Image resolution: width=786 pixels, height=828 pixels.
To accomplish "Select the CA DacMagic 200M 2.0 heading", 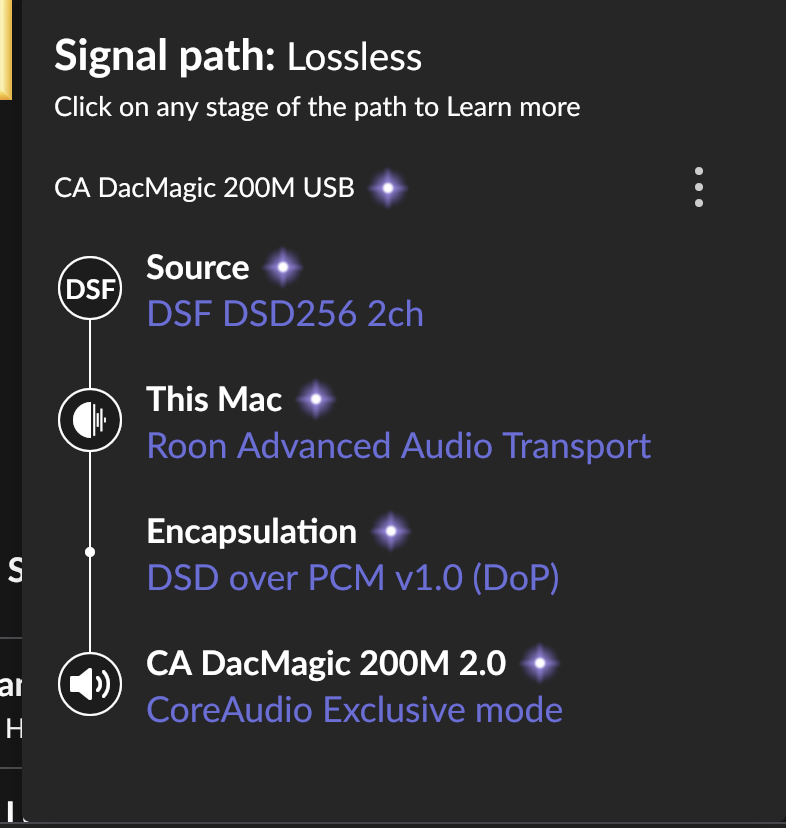I will click(326, 663).
